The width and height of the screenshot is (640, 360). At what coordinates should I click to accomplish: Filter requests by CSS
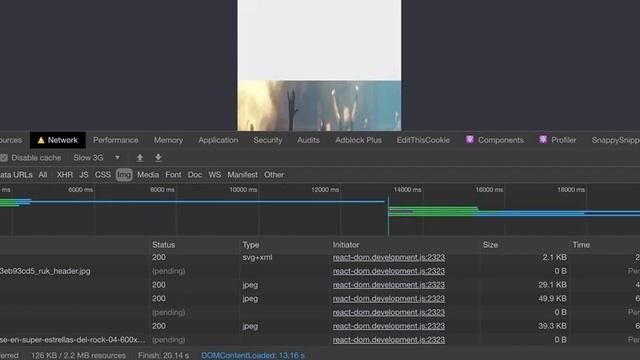coord(102,175)
